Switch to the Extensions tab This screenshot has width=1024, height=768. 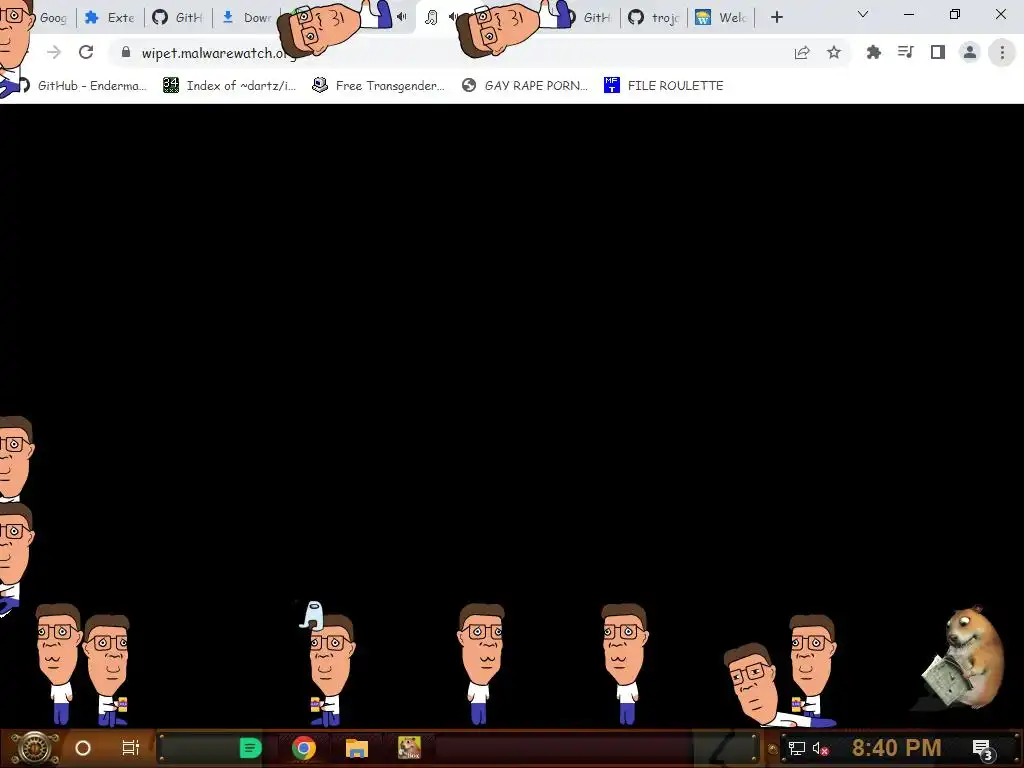point(110,18)
